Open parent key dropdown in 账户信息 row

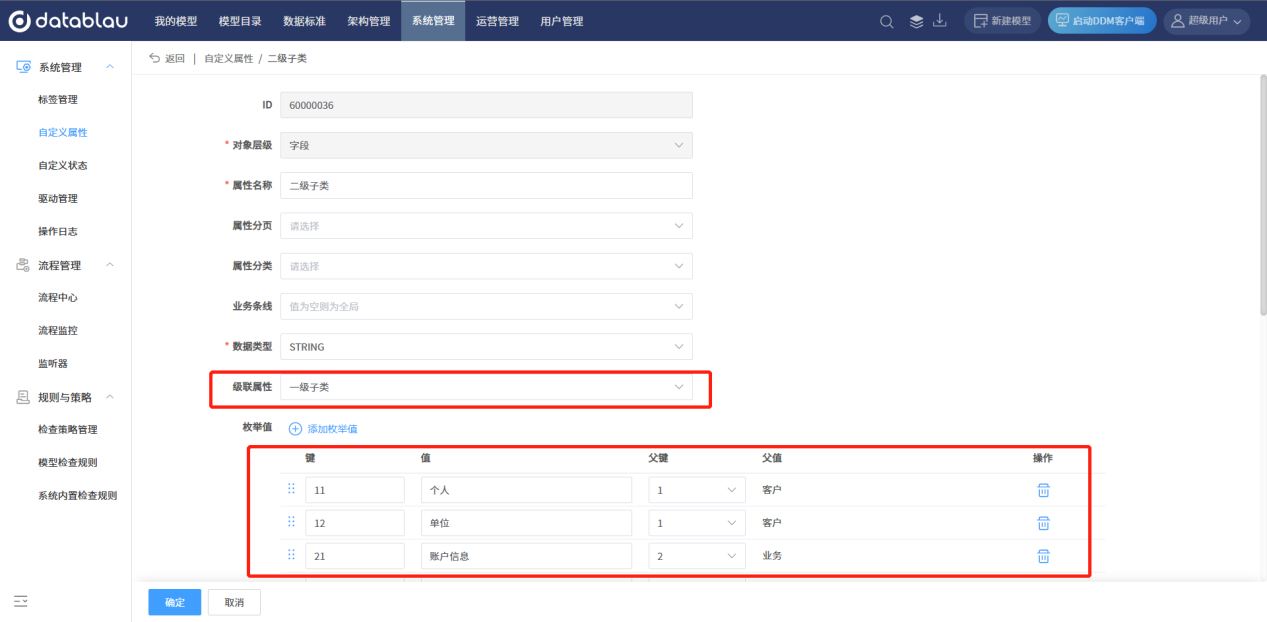point(697,556)
